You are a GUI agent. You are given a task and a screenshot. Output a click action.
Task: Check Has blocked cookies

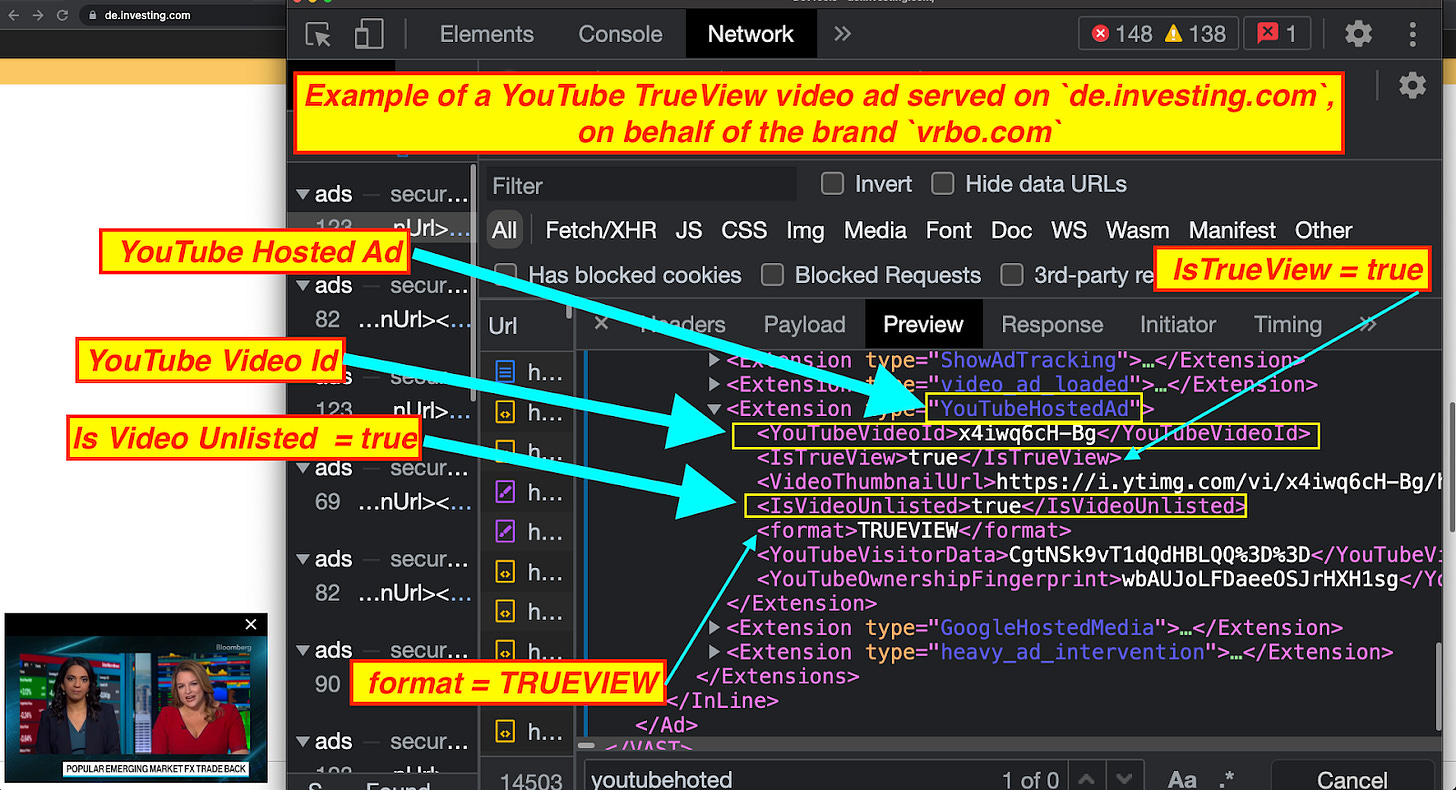click(x=506, y=274)
